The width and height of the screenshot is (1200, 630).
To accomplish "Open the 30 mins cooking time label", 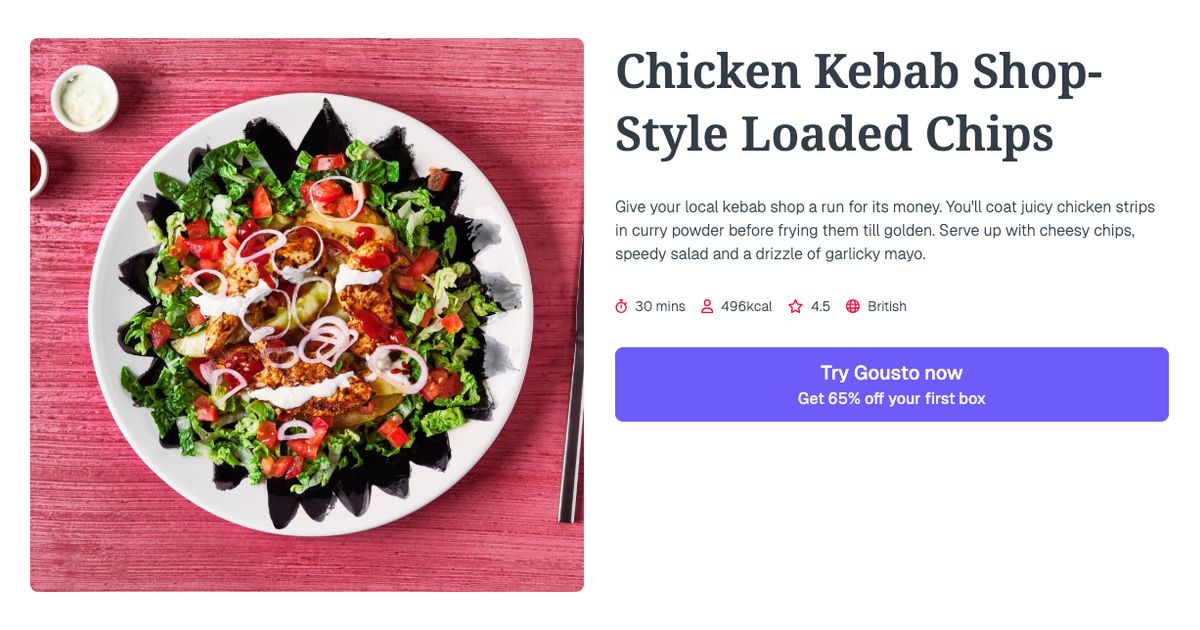I will coord(660,306).
